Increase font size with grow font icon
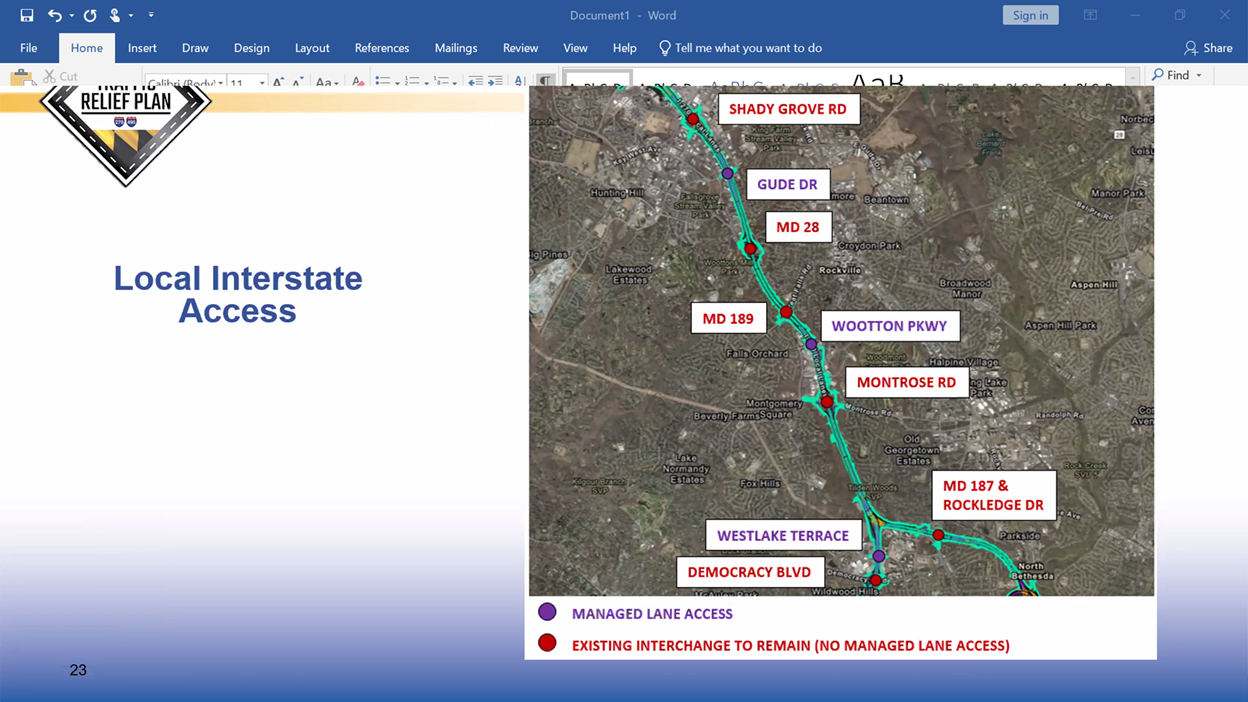Image resolution: width=1248 pixels, height=702 pixels. [278, 82]
